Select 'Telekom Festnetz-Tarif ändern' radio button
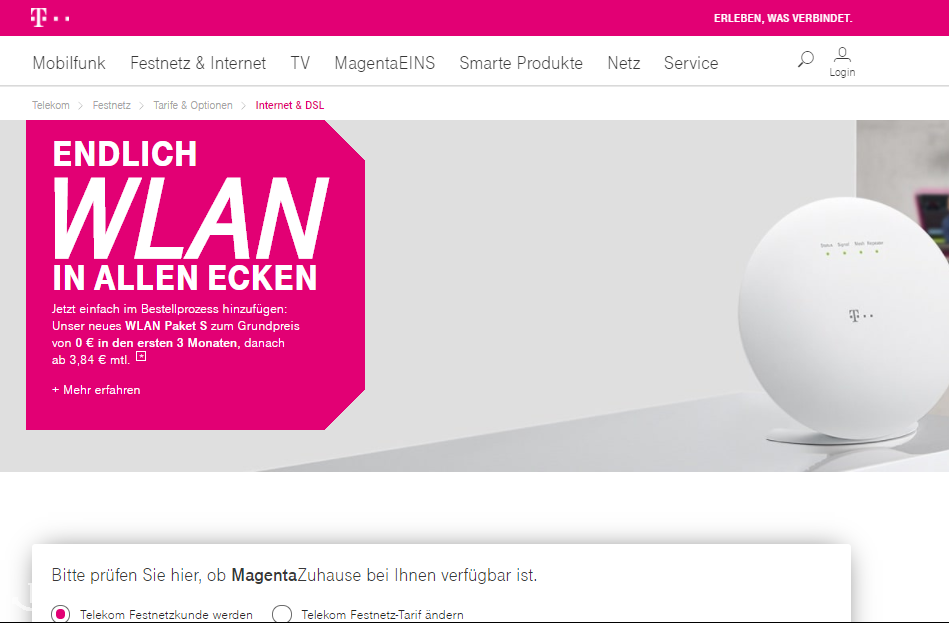 pyautogui.click(x=282, y=614)
